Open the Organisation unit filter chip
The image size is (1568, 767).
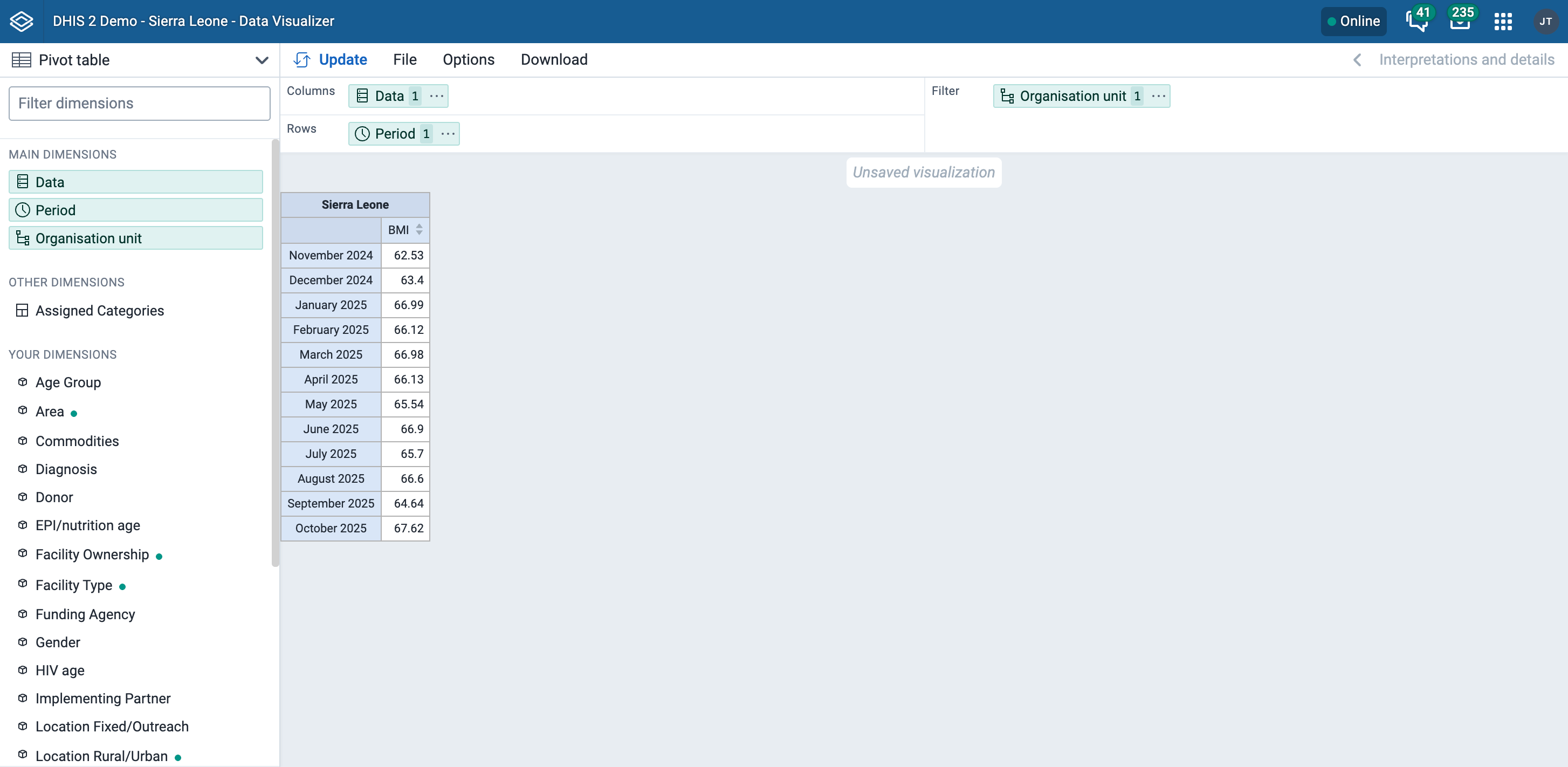pos(1072,96)
